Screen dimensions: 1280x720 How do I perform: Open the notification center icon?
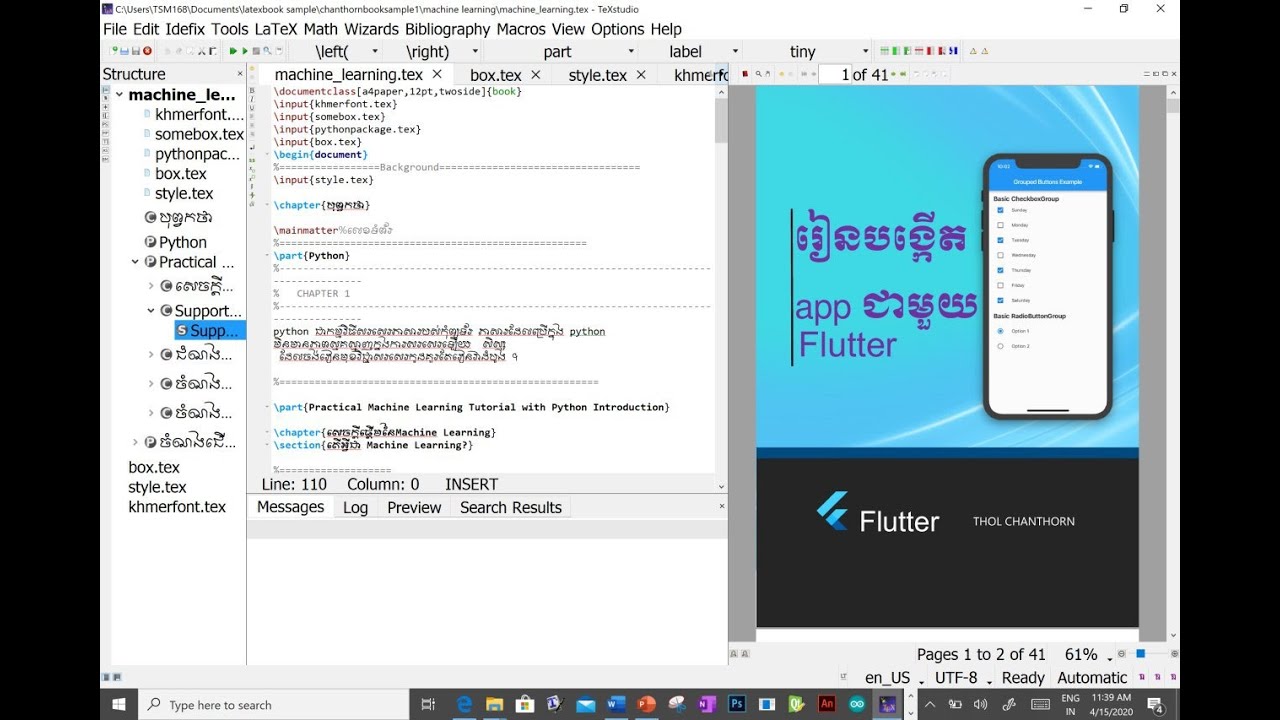point(1155,704)
